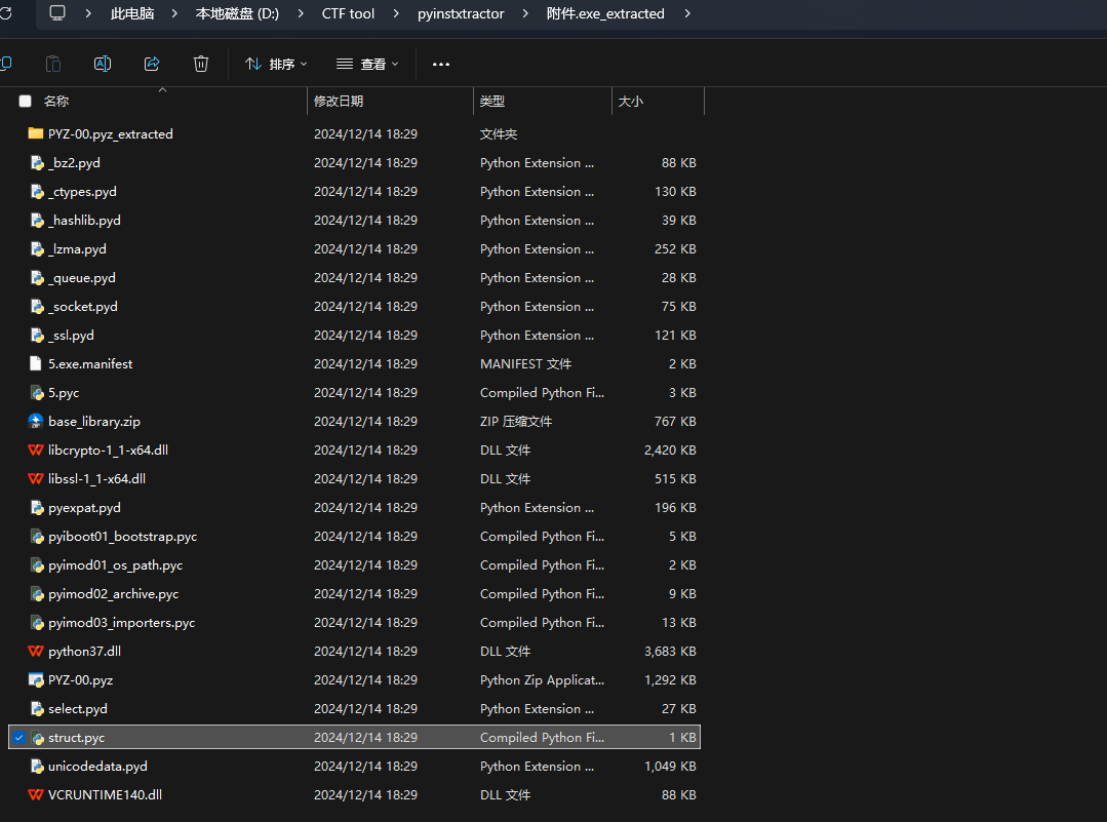Click the share toolbar icon
The image size is (1108, 822).
pos(152,64)
